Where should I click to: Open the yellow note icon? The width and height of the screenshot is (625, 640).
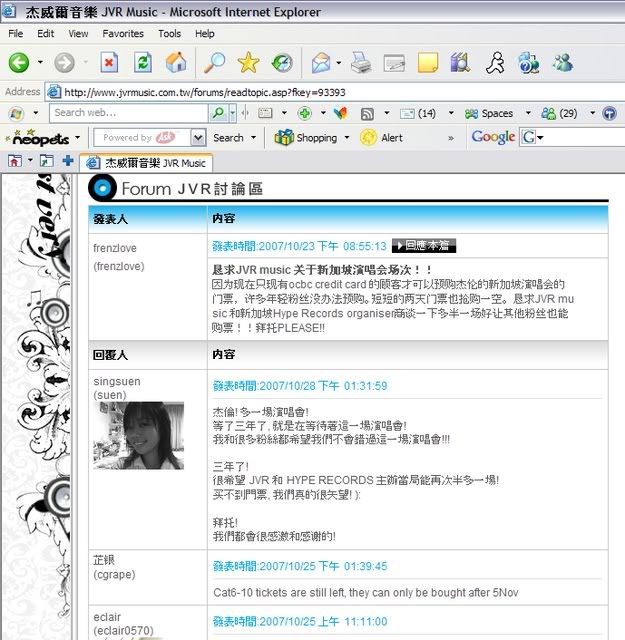[x=428, y=63]
